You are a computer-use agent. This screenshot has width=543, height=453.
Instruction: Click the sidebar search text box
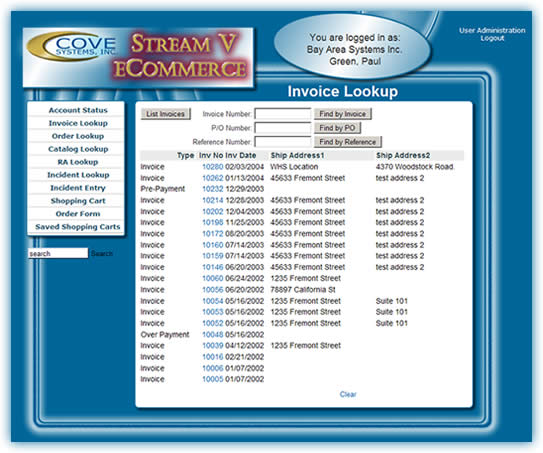coord(58,253)
